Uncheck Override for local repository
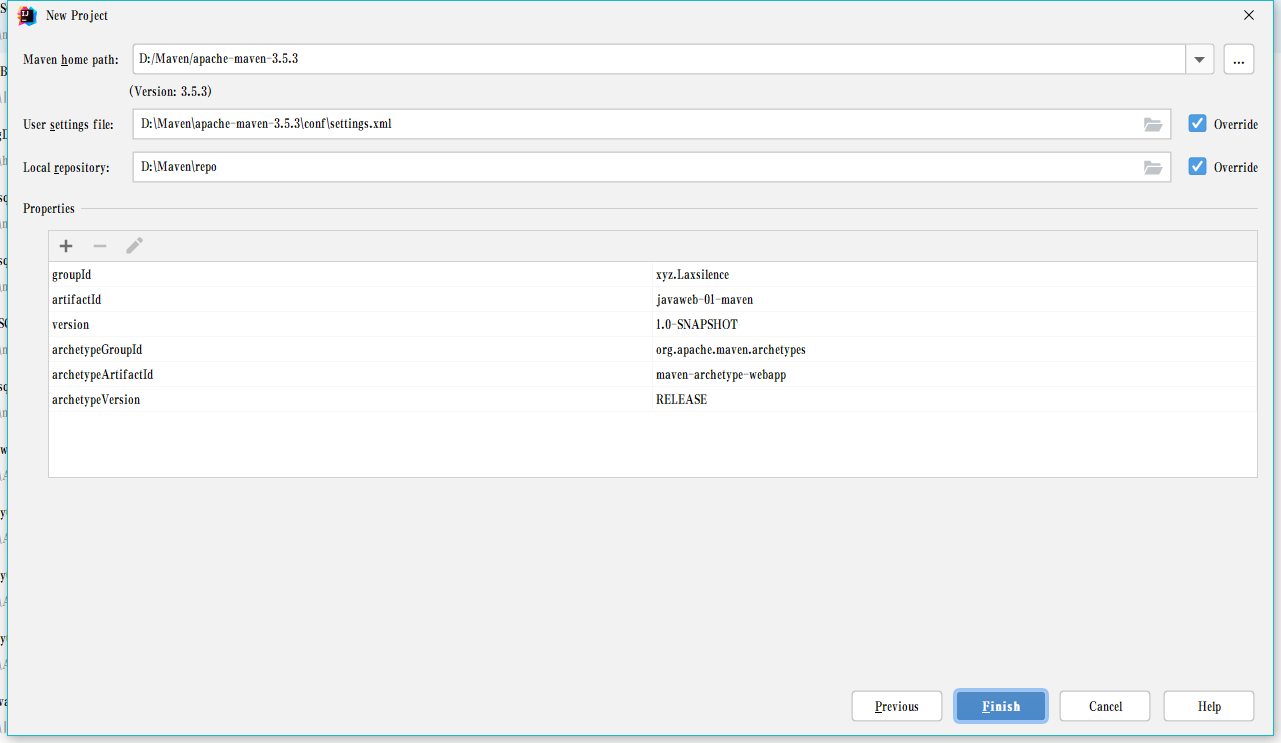Image resolution: width=1281 pixels, height=743 pixels. [1197, 167]
